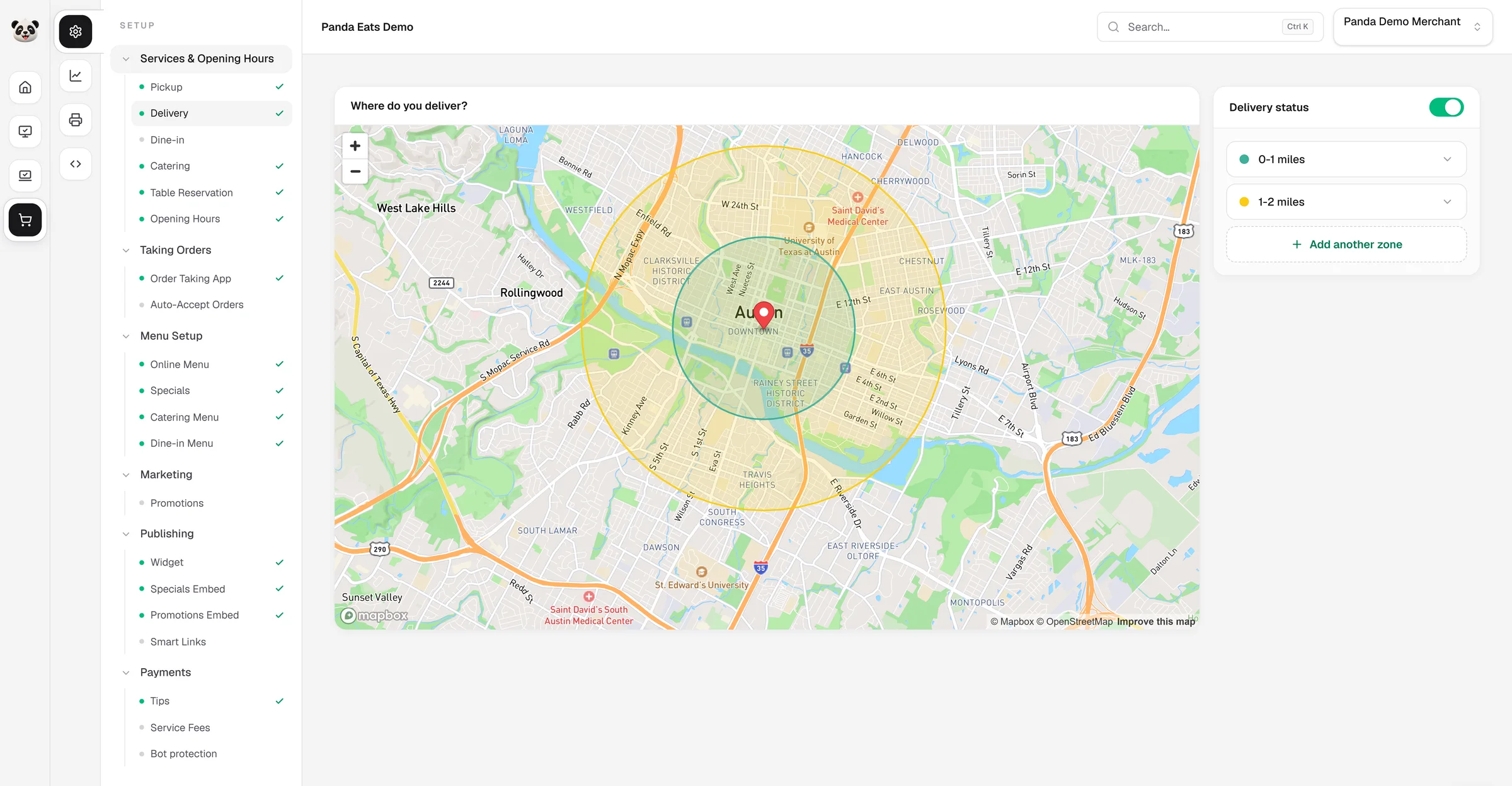Click the plus icon beside Add another zone
The image size is (1512, 786).
[1297, 245]
